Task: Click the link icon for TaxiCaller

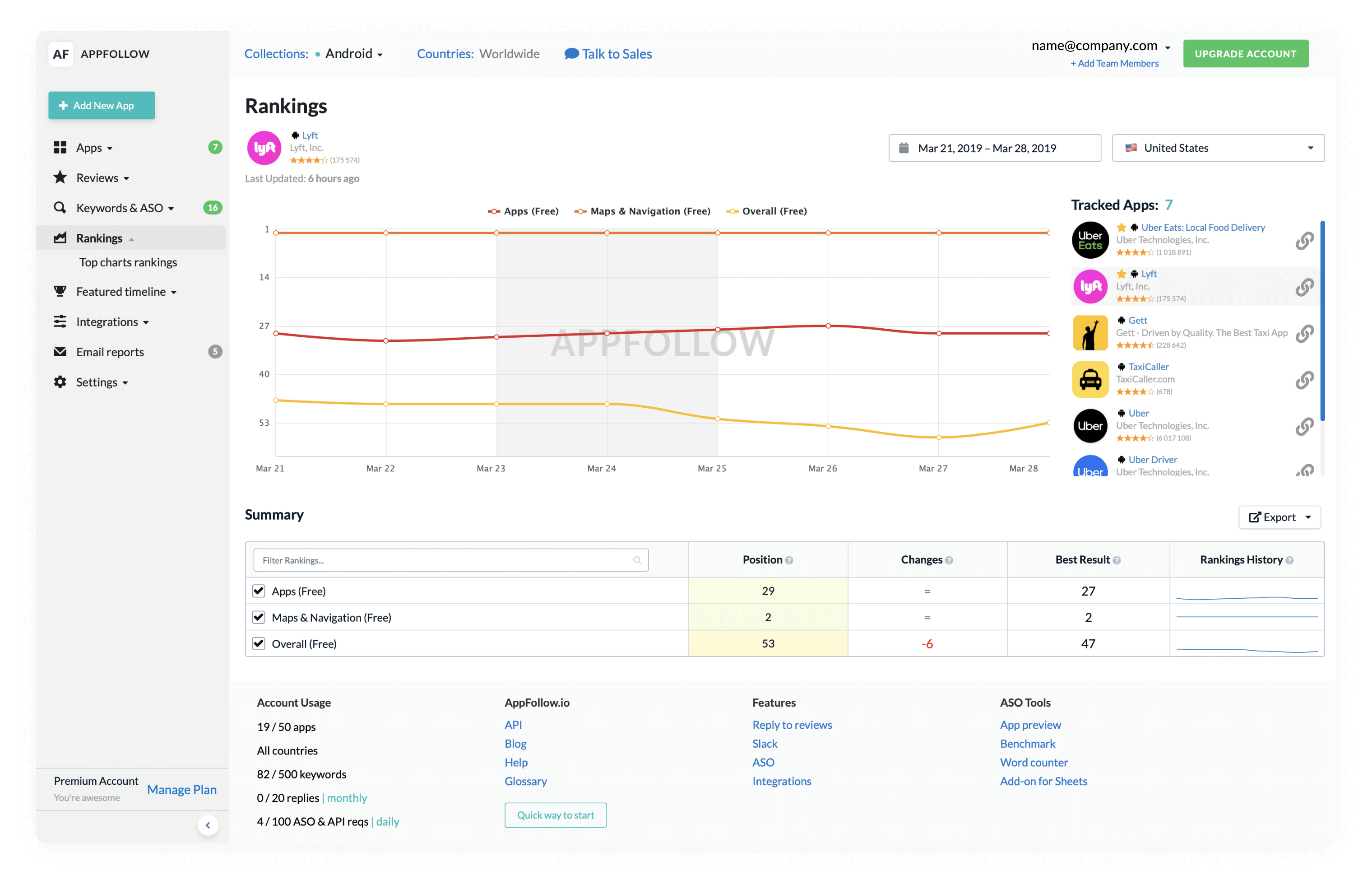Action: click(1304, 381)
